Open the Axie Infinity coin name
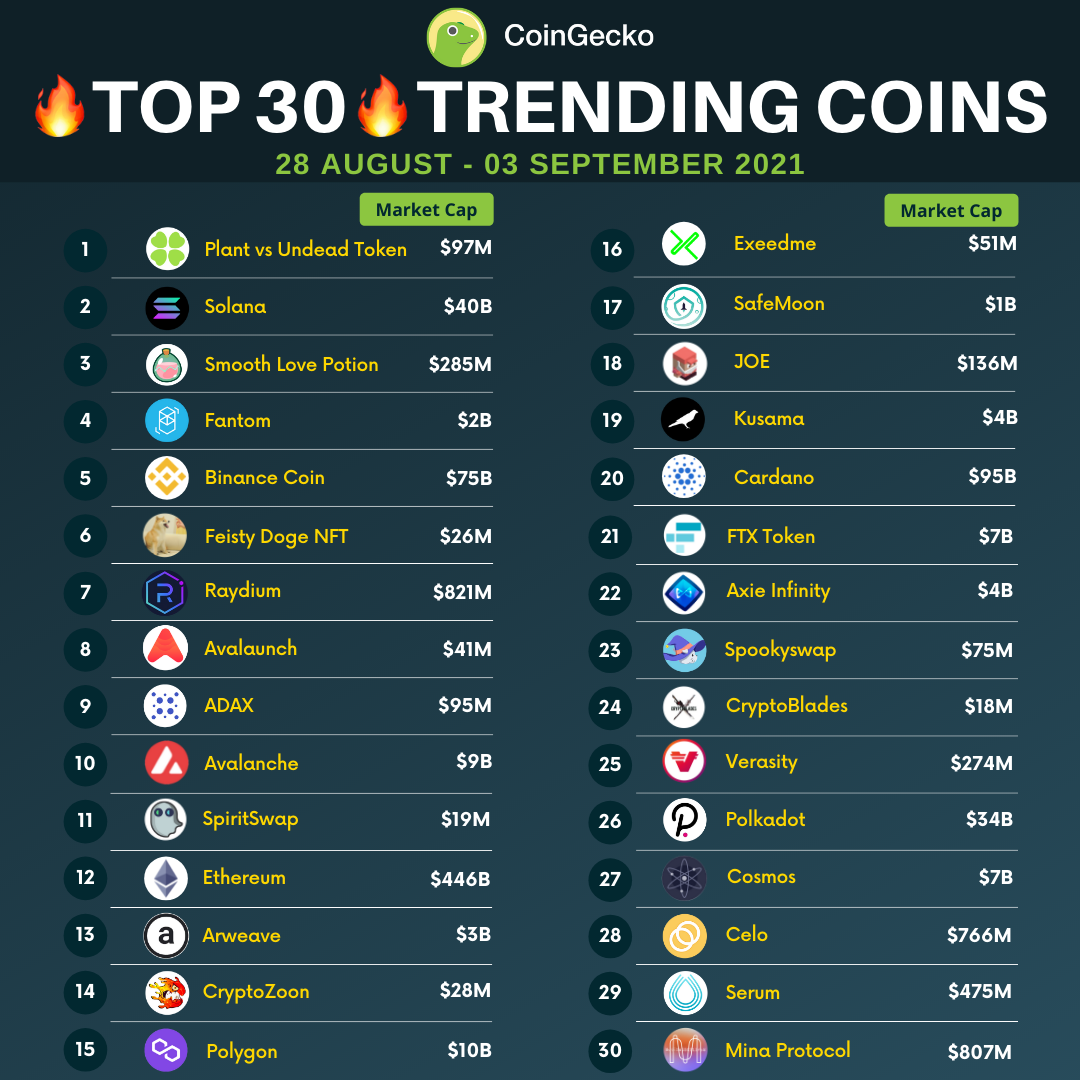The image size is (1080, 1080). (x=778, y=592)
